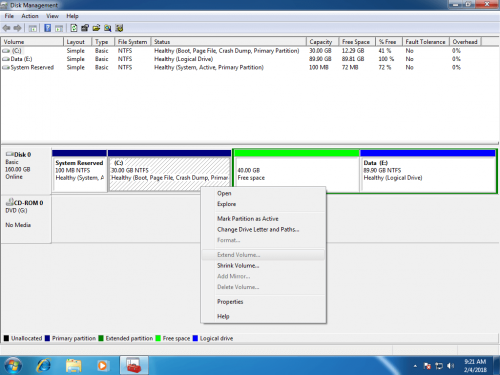Image resolution: width=500 pixels, height=375 pixels.
Task: Select the 40.00 GB Free space block
Action: click(296, 171)
